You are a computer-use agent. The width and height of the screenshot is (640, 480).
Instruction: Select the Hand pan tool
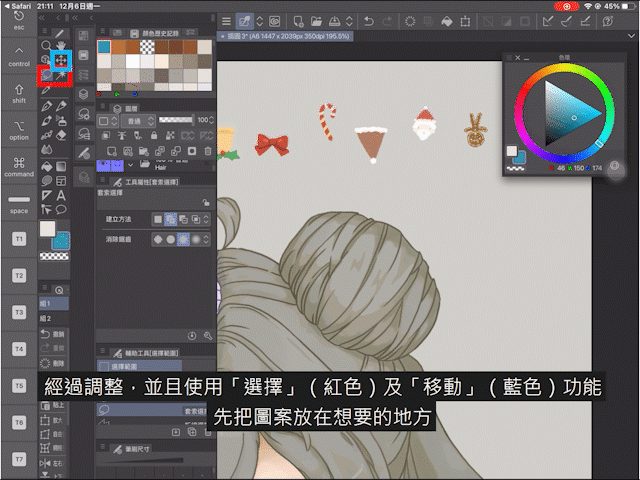click(61, 45)
